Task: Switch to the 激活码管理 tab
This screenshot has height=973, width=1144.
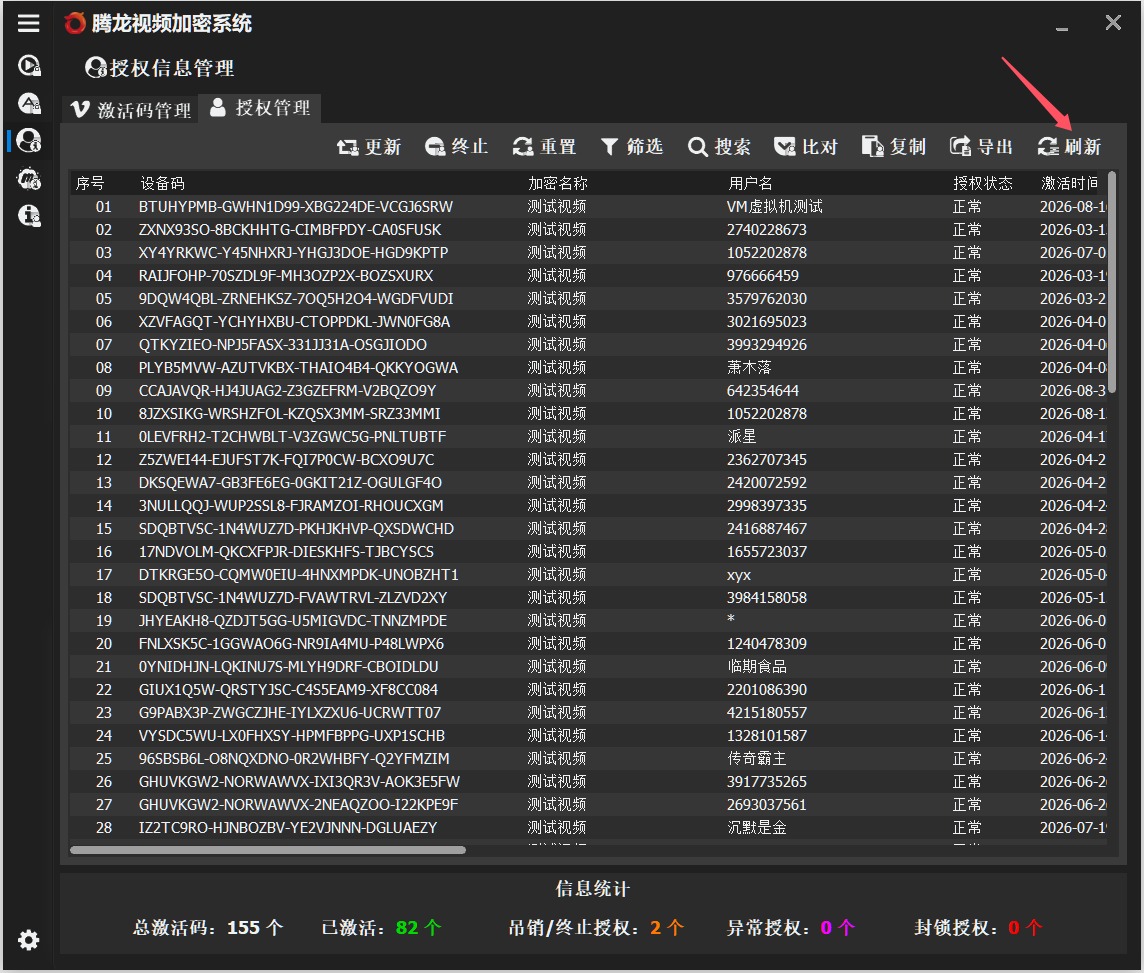Action: [131, 110]
